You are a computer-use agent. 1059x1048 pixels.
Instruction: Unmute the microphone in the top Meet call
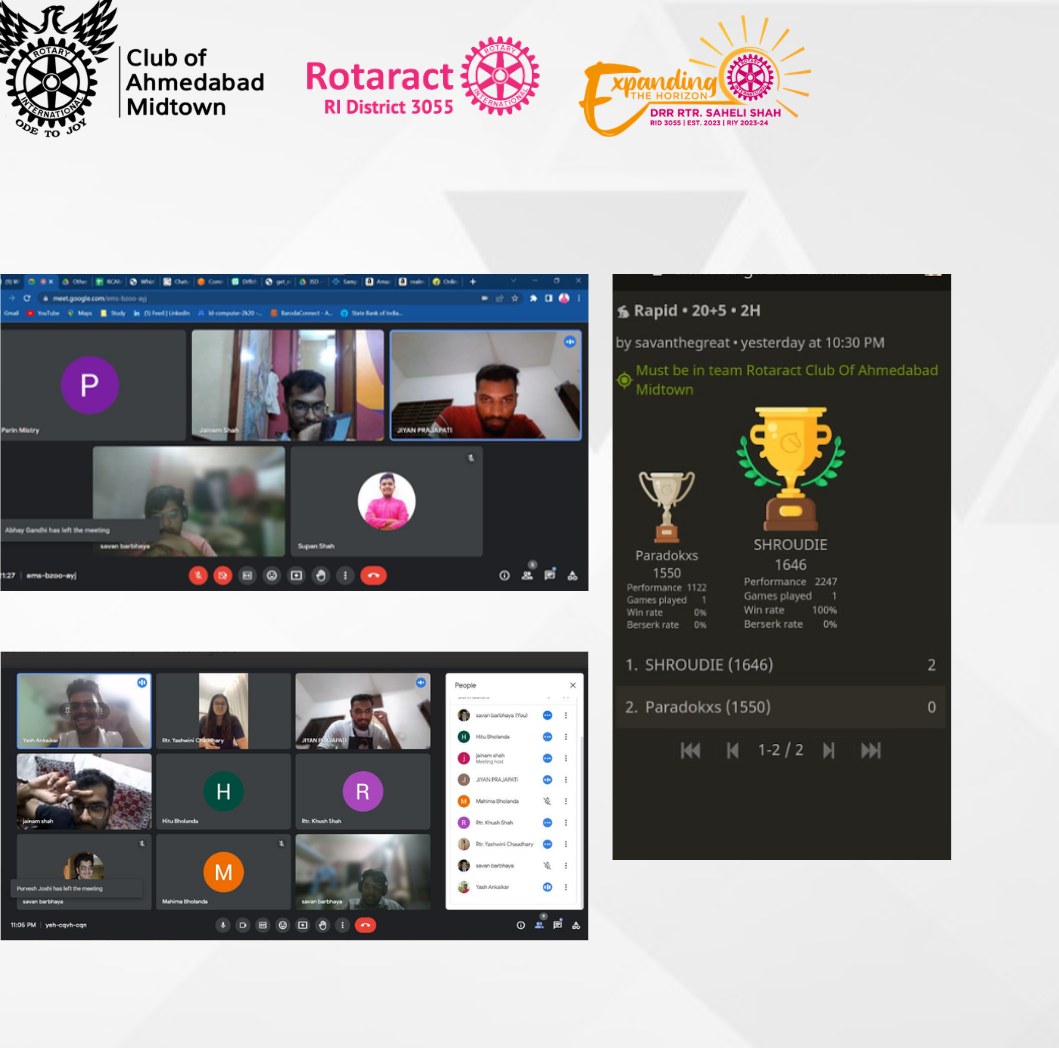(x=198, y=575)
